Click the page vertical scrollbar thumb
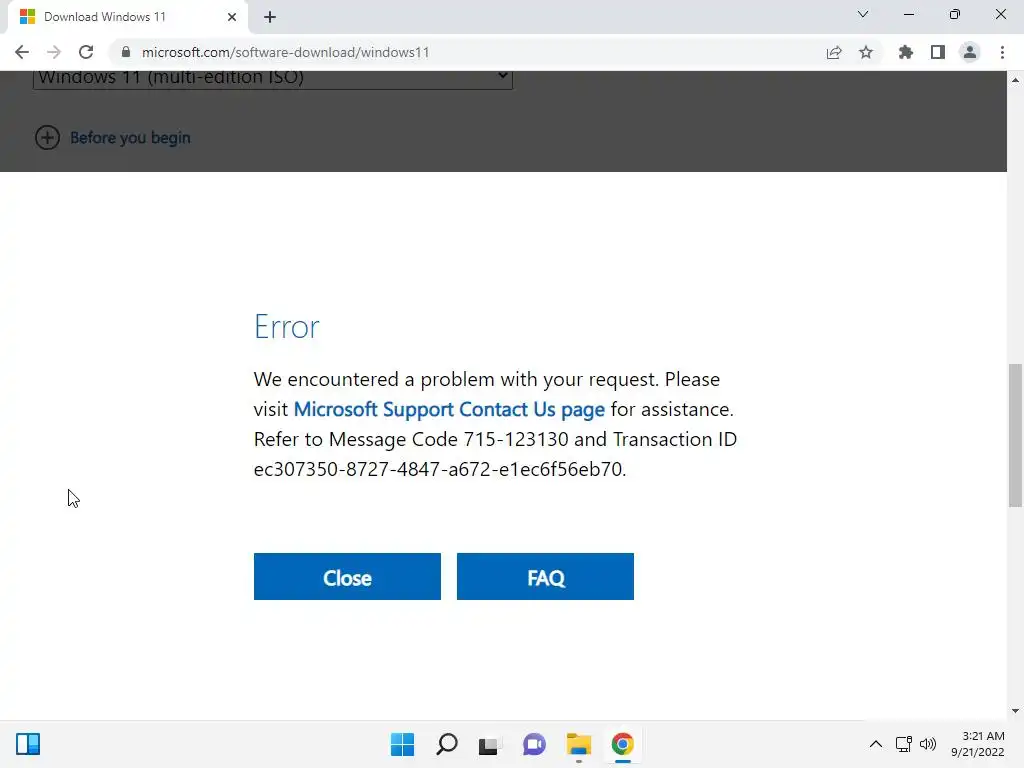This screenshot has width=1024, height=768. pyautogui.click(x=1015, y=435)
